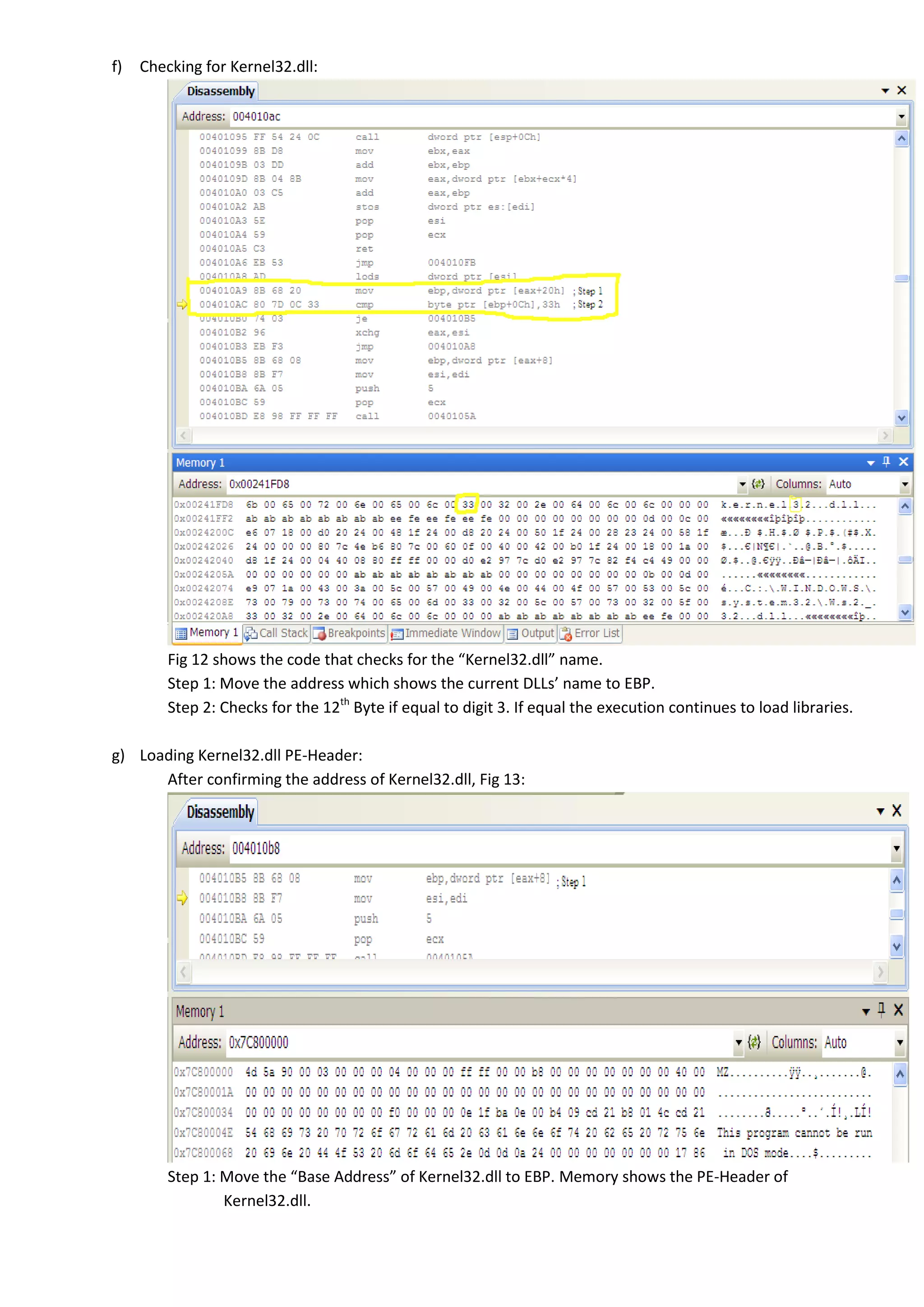Click the Immediate Window tab icon
Image resolution: width=924 pixels, height=1307 pixels.
click(397, 634)
